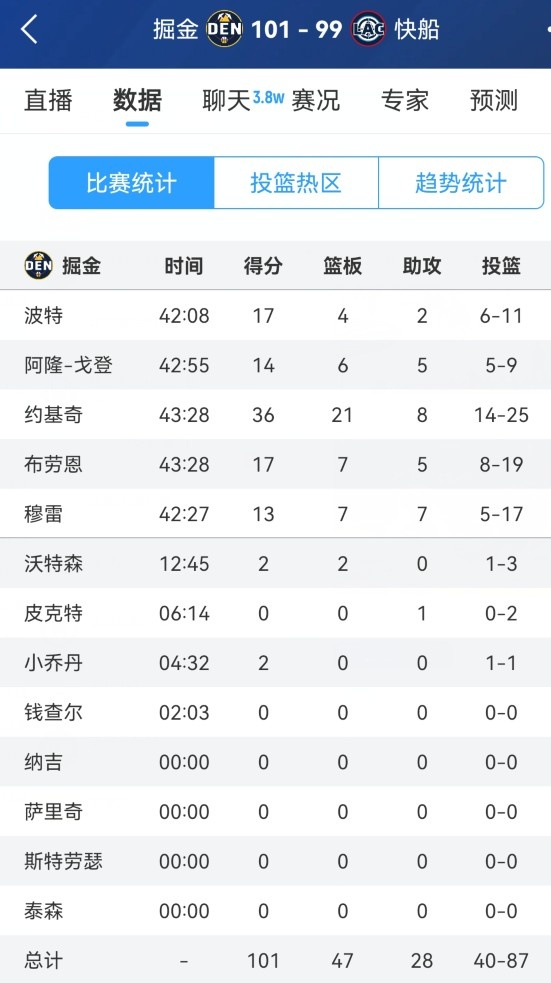Image resolution: width=551 pixels, height=983 pixels.
Task: Switch to the 直播 tab
Action: click(x=48, y=100)
